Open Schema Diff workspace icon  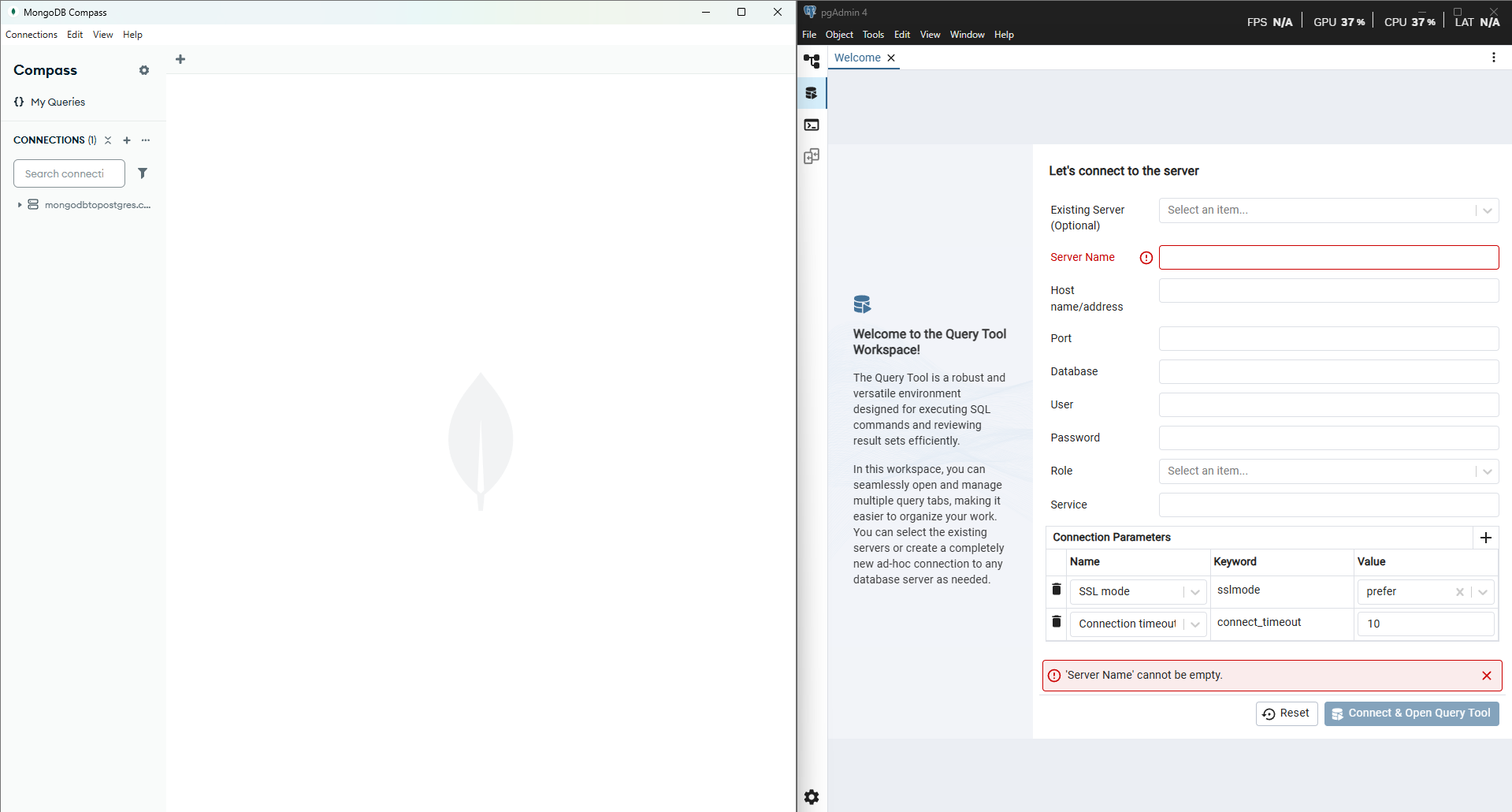(812, 156)
